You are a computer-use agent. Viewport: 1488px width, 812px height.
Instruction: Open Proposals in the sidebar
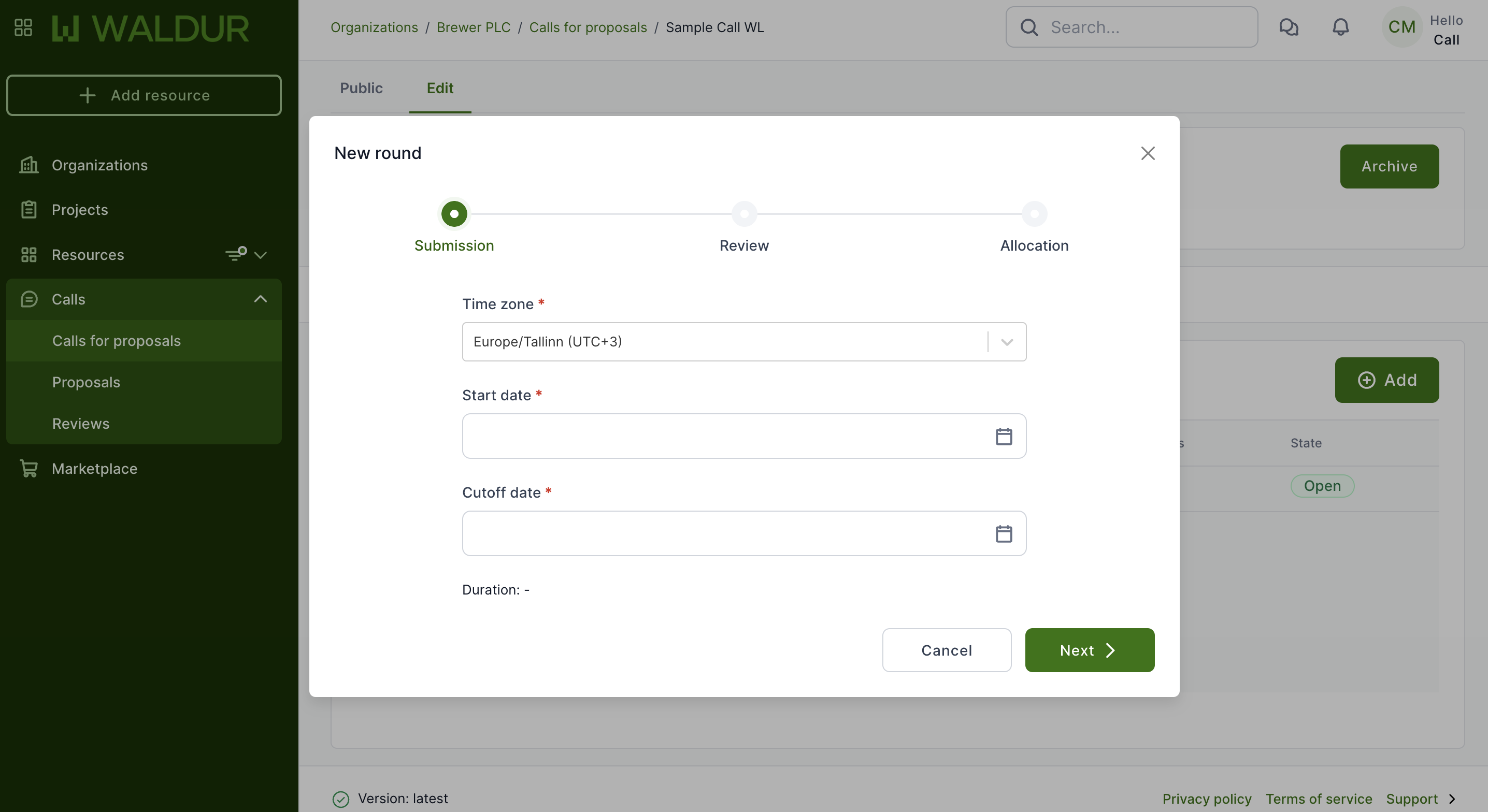point(86,382)
